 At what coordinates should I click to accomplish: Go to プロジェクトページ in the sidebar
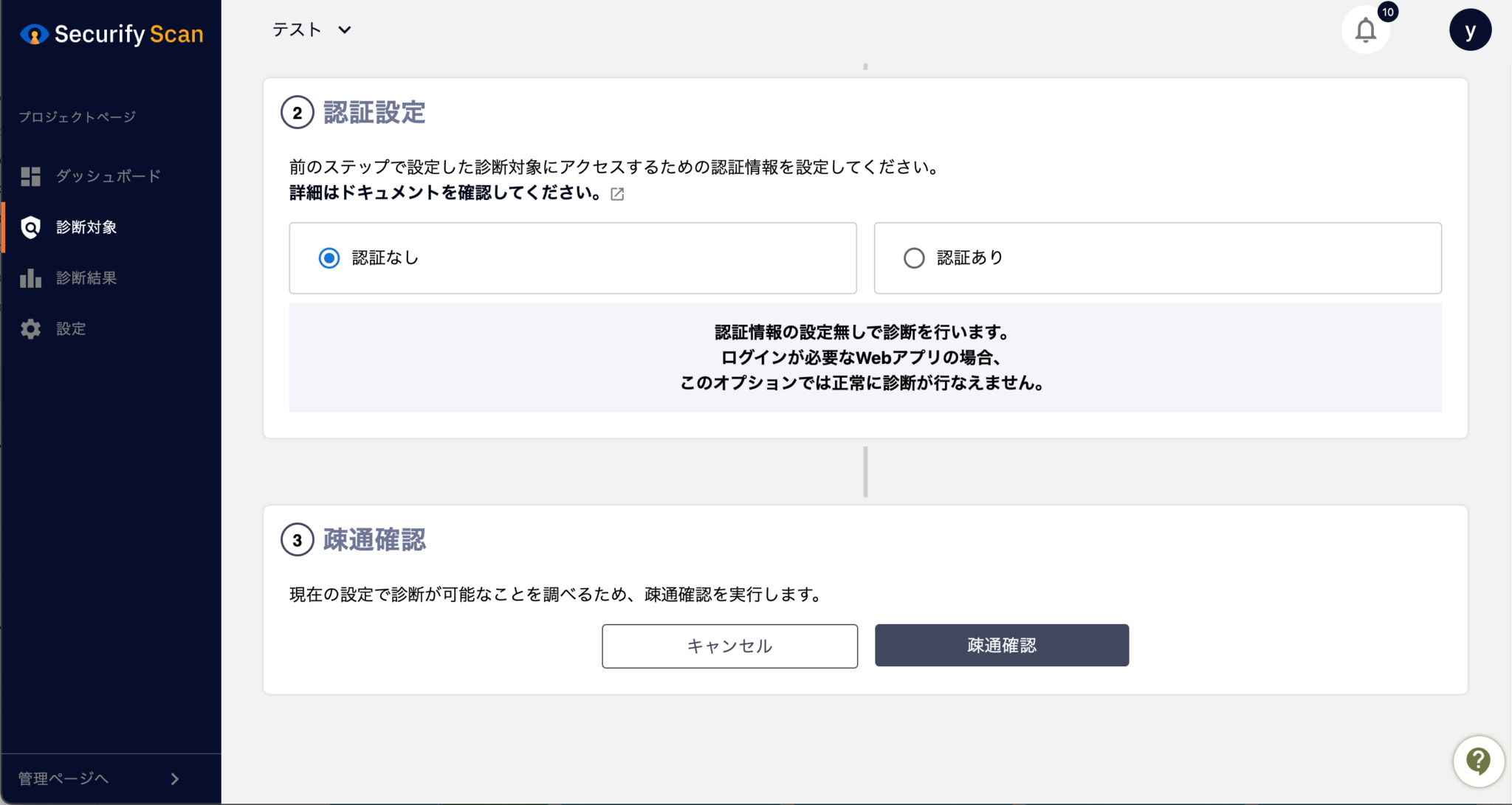pyautogui.click(x=77, y=116)
